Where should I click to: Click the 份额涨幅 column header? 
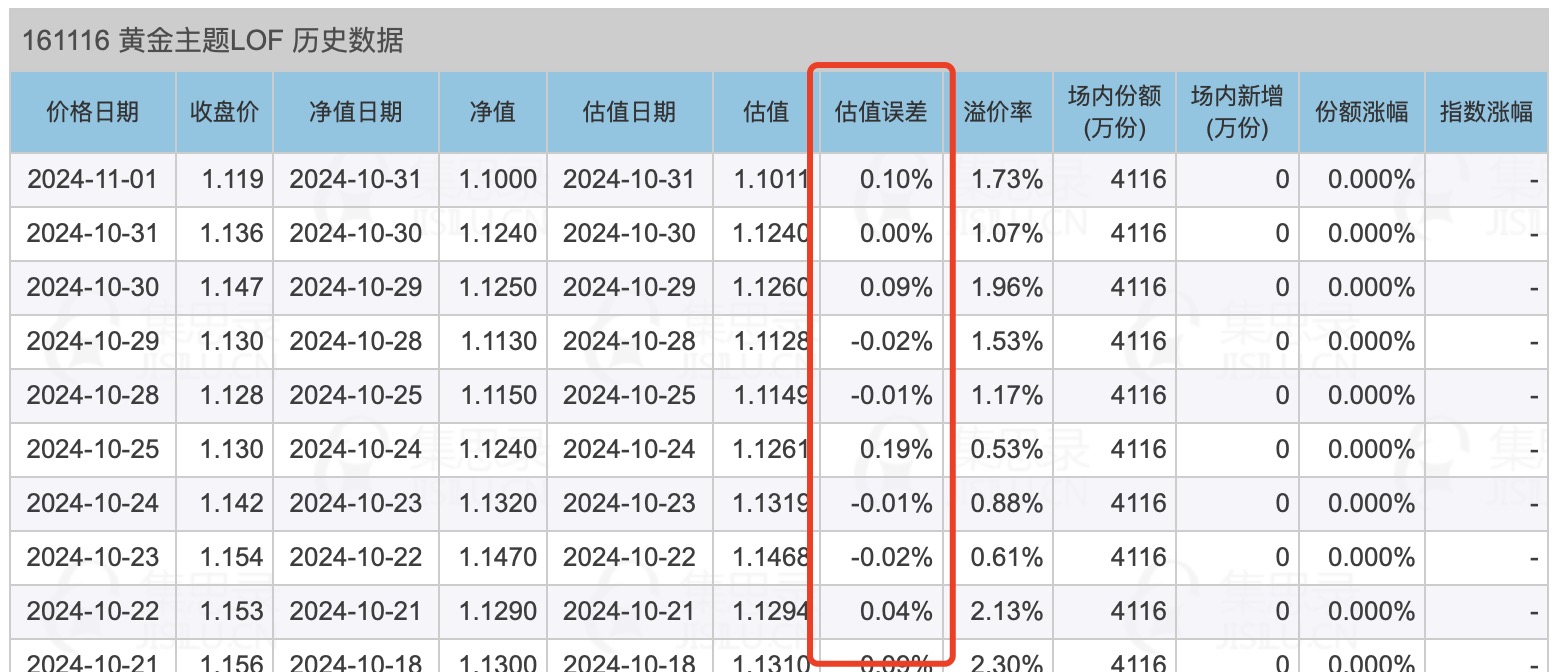1361,112
